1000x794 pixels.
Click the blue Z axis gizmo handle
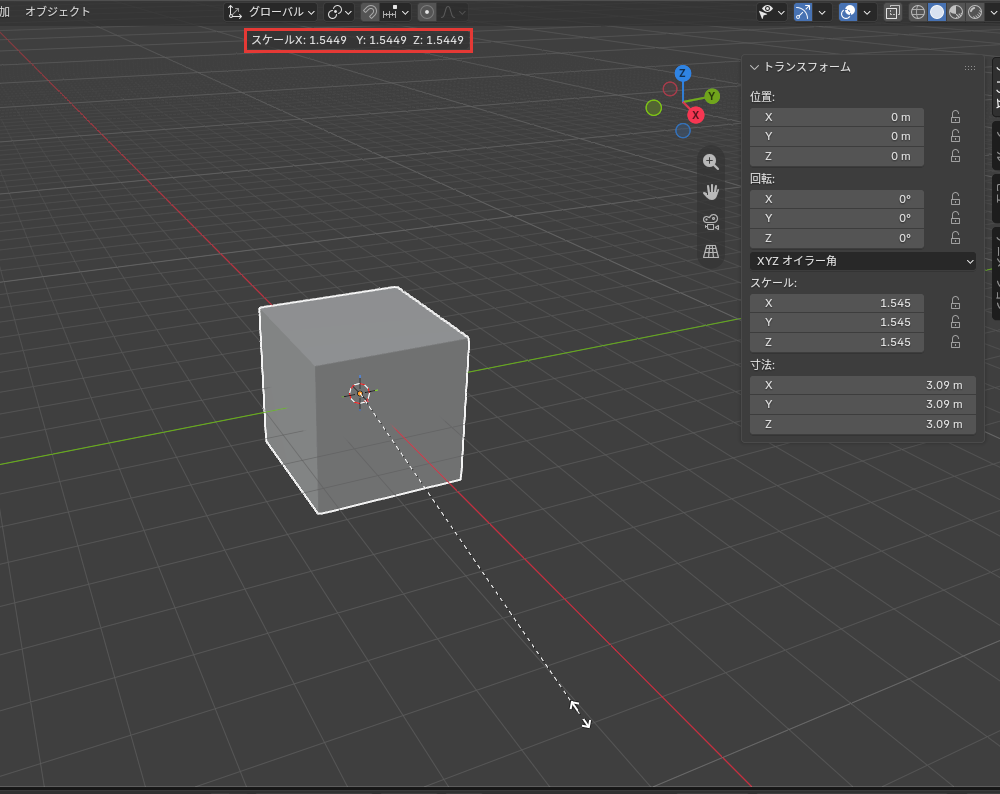682,73
